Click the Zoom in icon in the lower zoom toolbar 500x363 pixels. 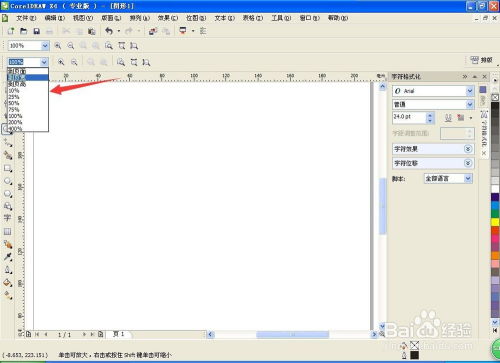(x=61, y=62)
